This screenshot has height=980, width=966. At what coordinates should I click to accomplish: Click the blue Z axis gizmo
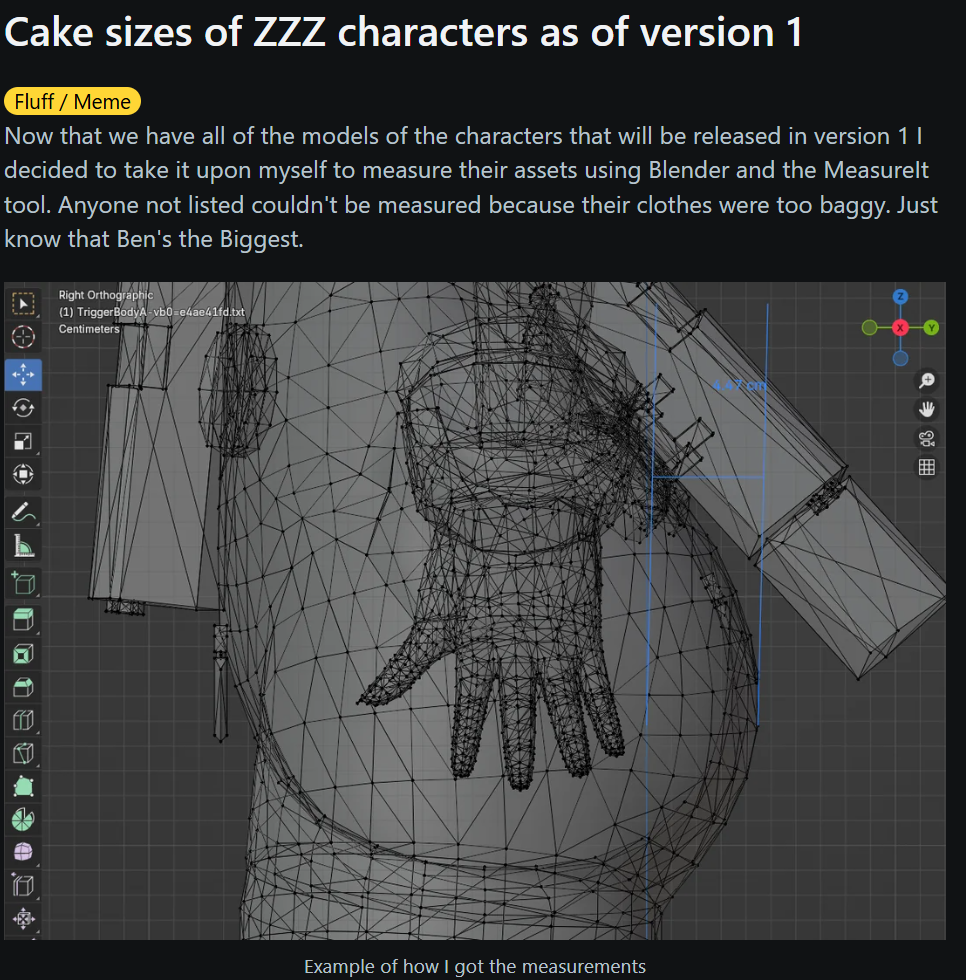pos(900,296)
